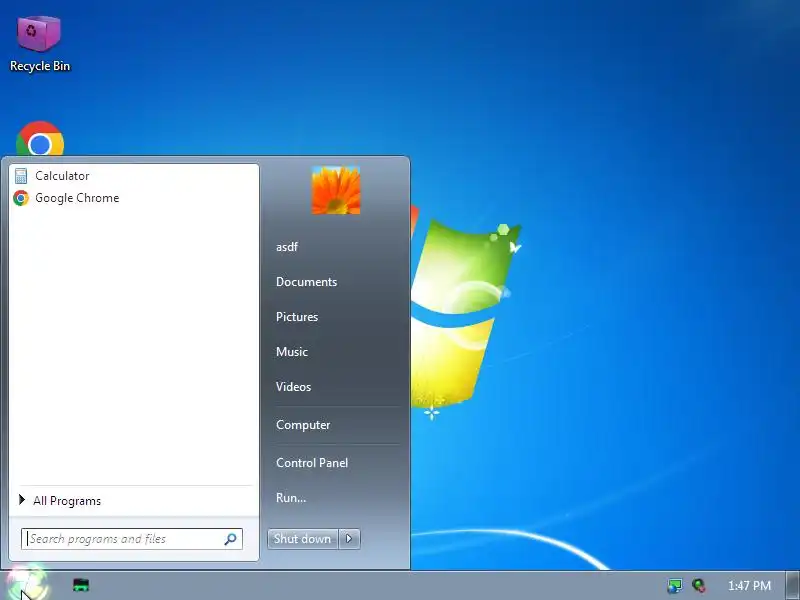
Task: Click the green-and-red system tray icon
Action: click(699, 585)
